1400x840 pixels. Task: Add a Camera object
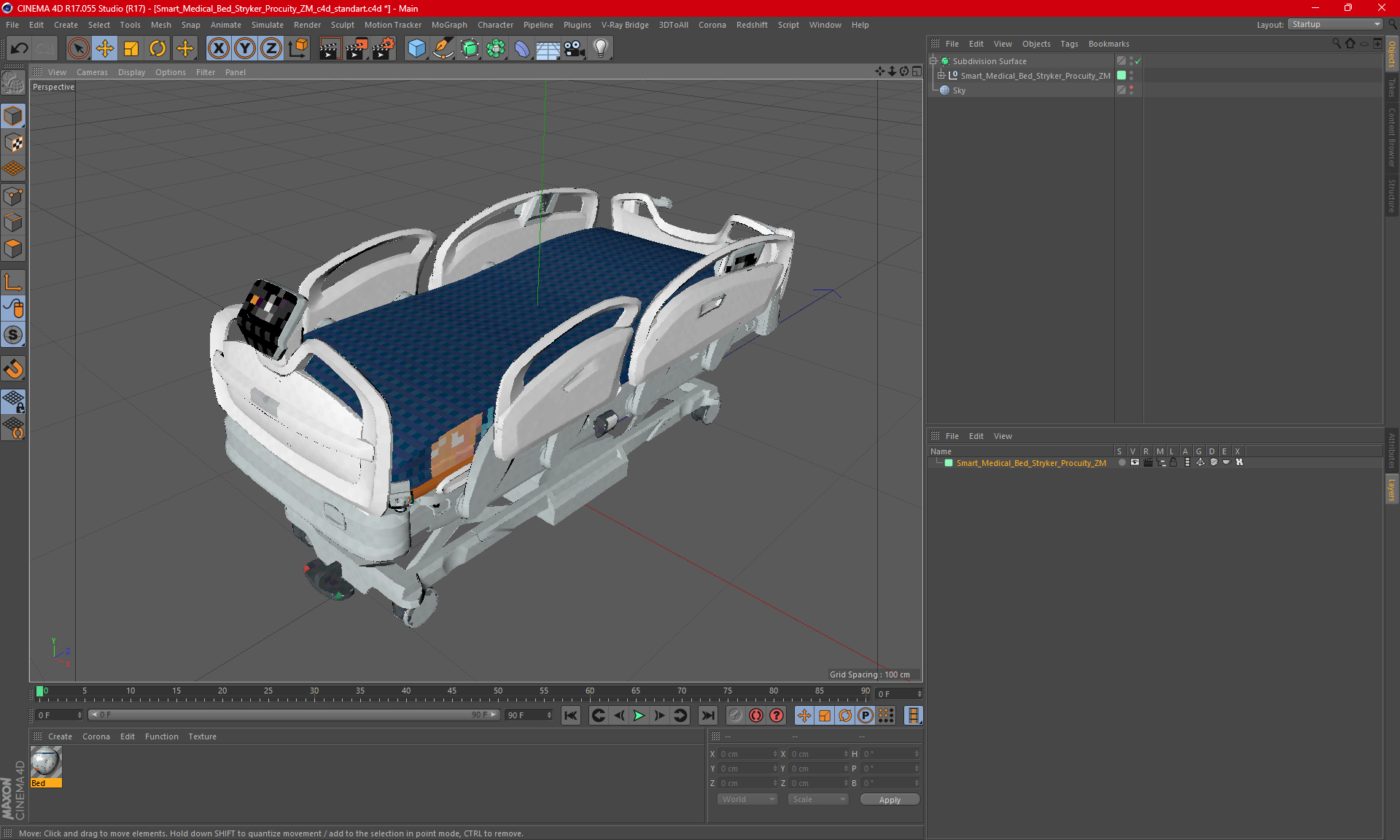pyautogui.click(x=575, y=49)
